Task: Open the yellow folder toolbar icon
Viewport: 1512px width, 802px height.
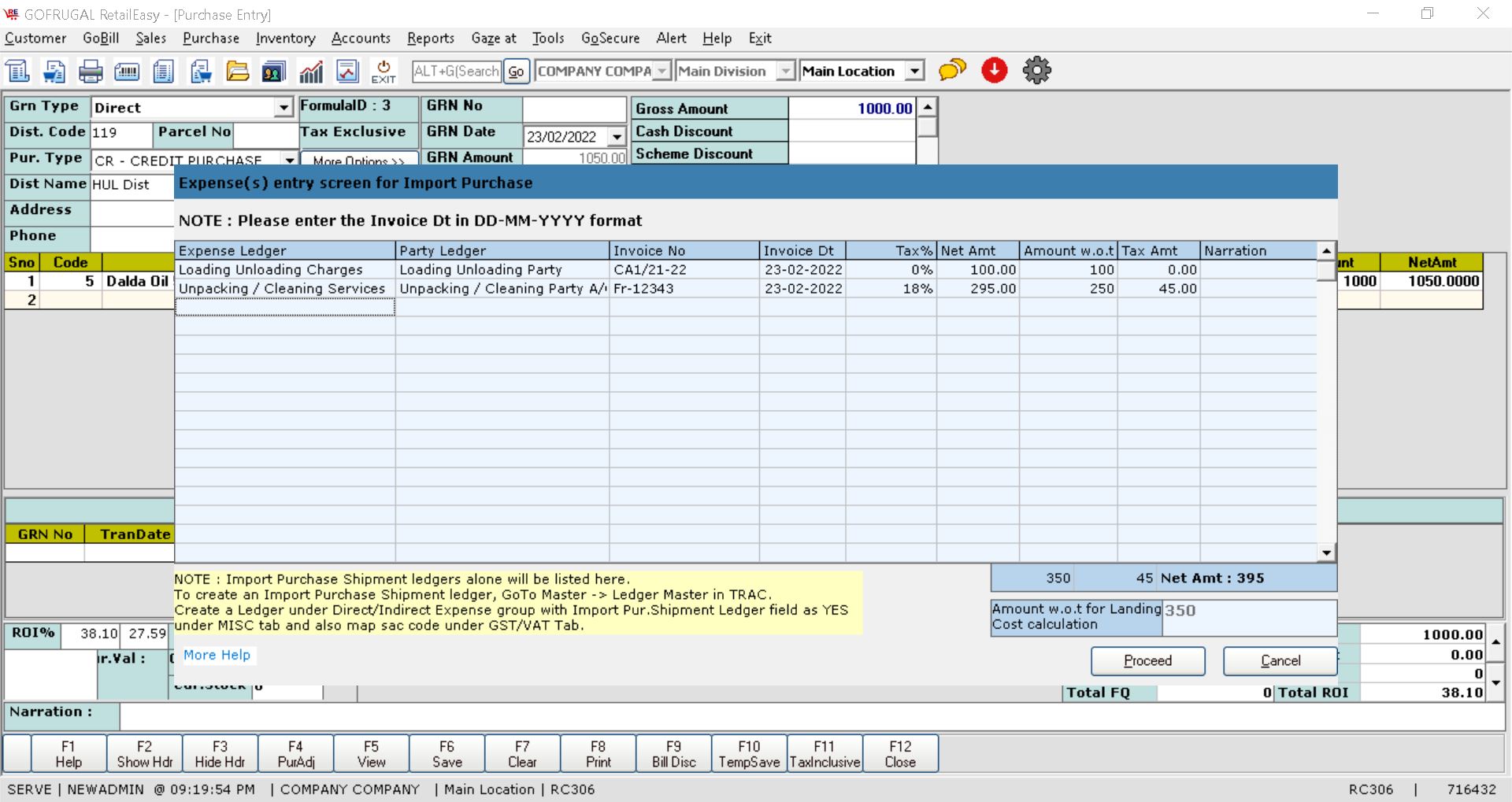Action: [237, 72]
